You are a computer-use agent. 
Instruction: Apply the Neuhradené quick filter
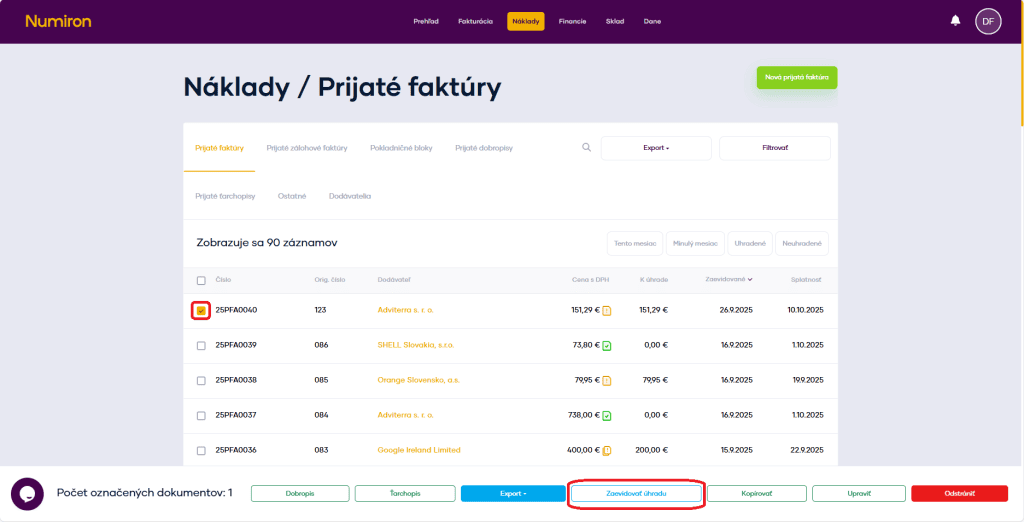pyautogui.click(x=801, y=243)
